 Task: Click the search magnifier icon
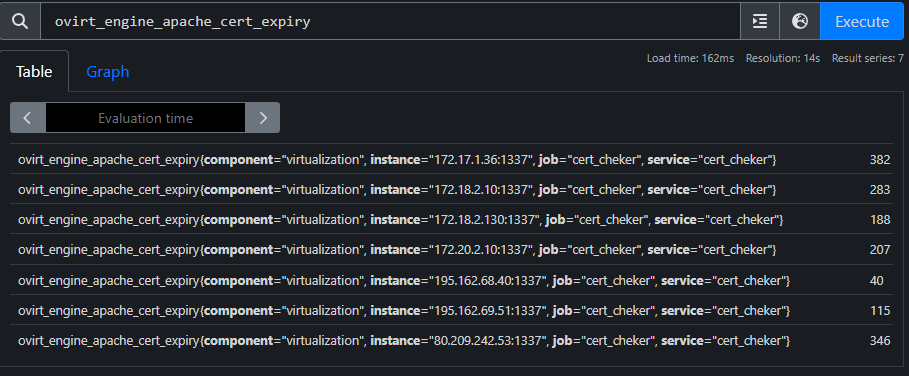click(20, 21)
